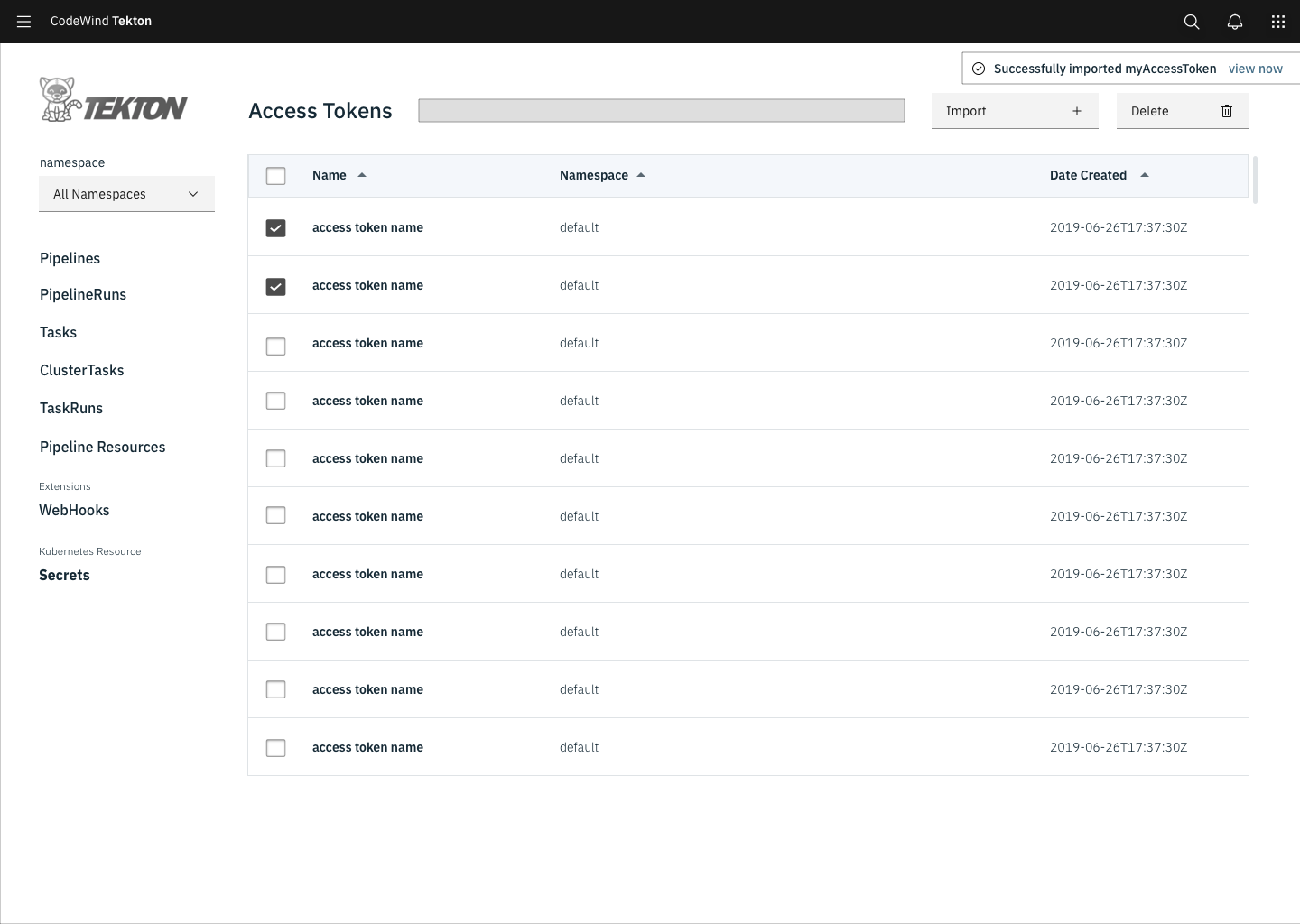Toggle sort order on the Date Created column
The width and height of the screenshot is (1300, 924).
1145,175
